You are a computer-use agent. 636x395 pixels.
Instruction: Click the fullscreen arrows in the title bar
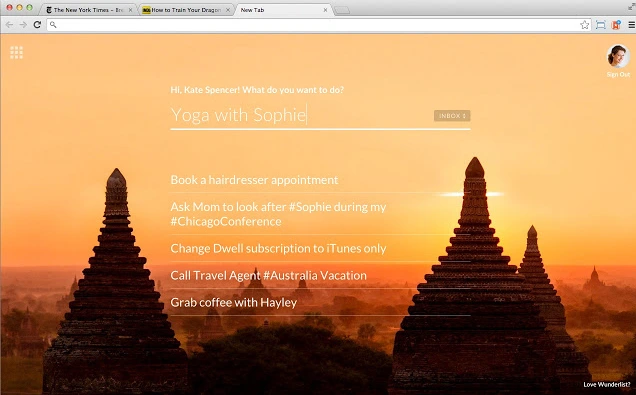click(631, 6)
